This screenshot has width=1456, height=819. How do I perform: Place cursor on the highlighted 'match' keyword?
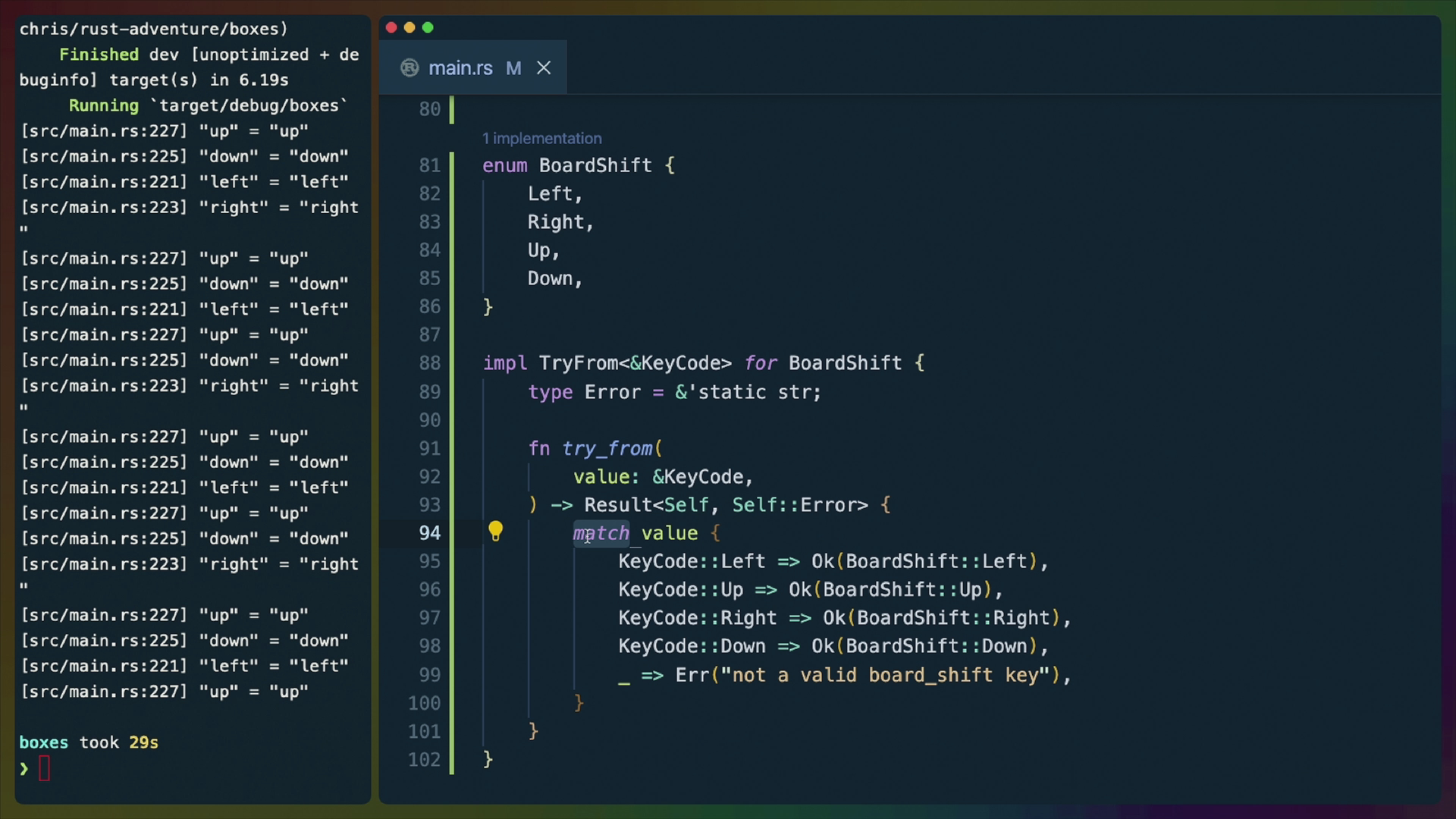click(x=600, y=532)
